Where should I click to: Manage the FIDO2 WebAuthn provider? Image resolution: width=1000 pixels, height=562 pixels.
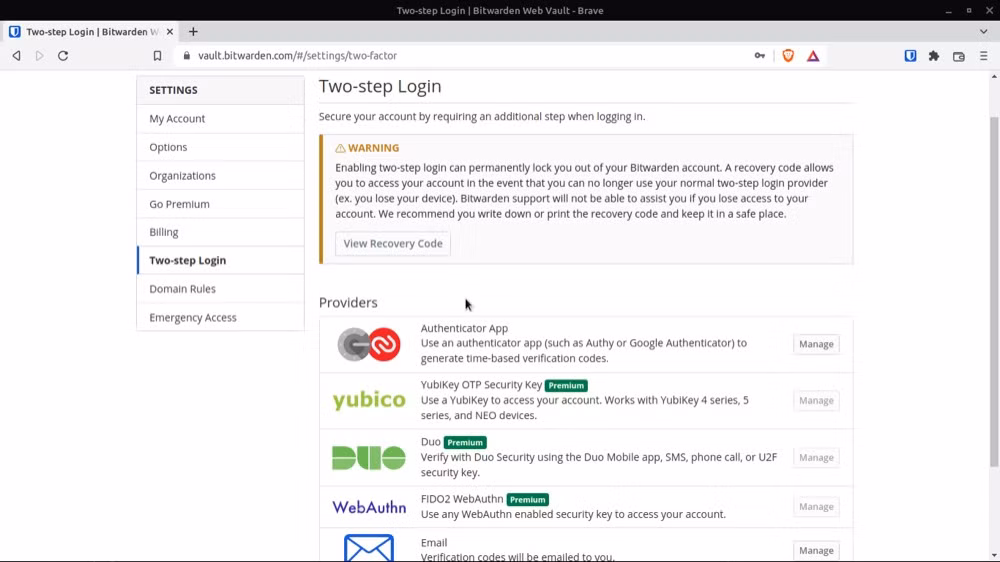click(x=816, y=507)
